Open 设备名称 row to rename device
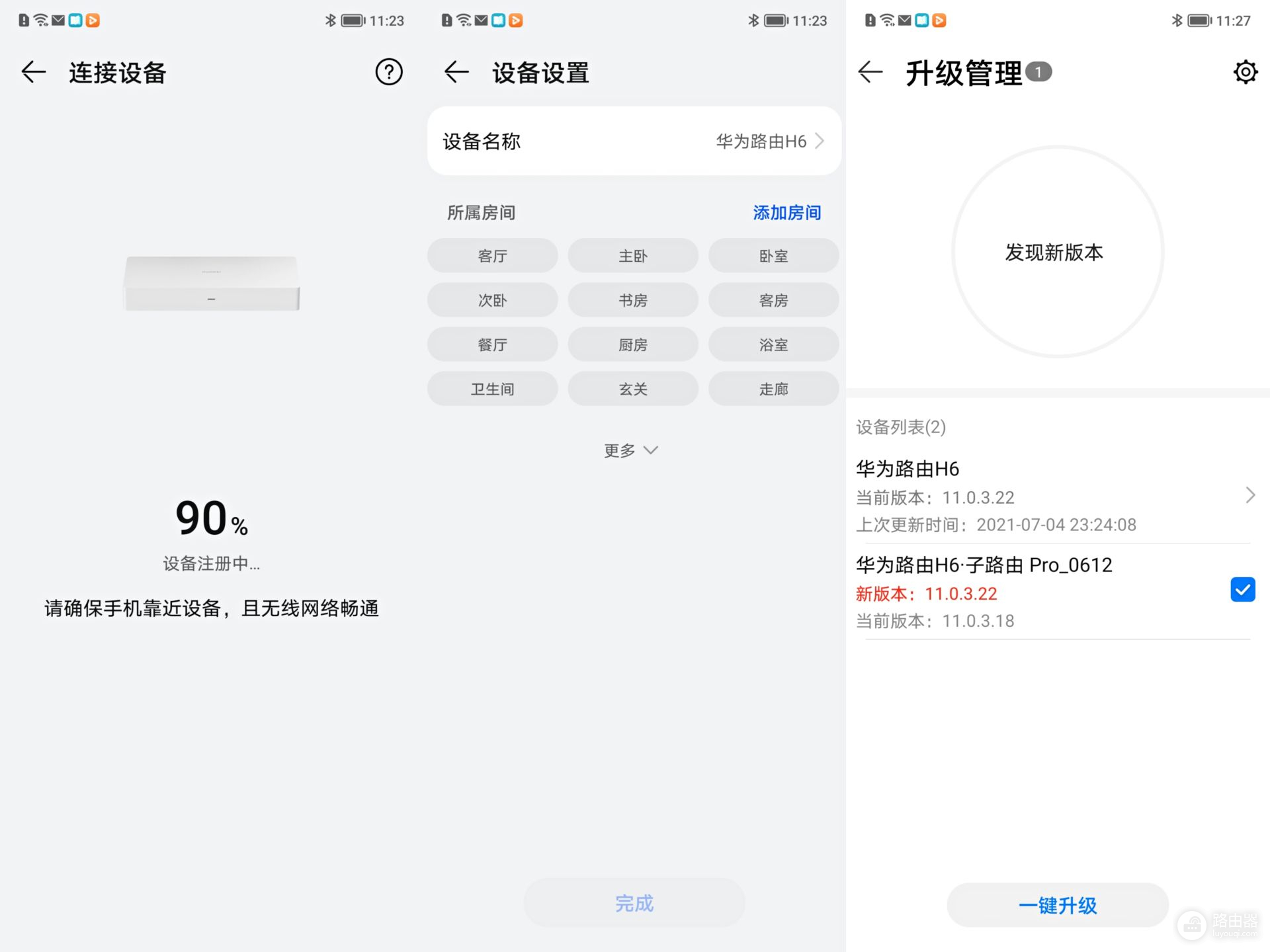 [x=634, y=141]
